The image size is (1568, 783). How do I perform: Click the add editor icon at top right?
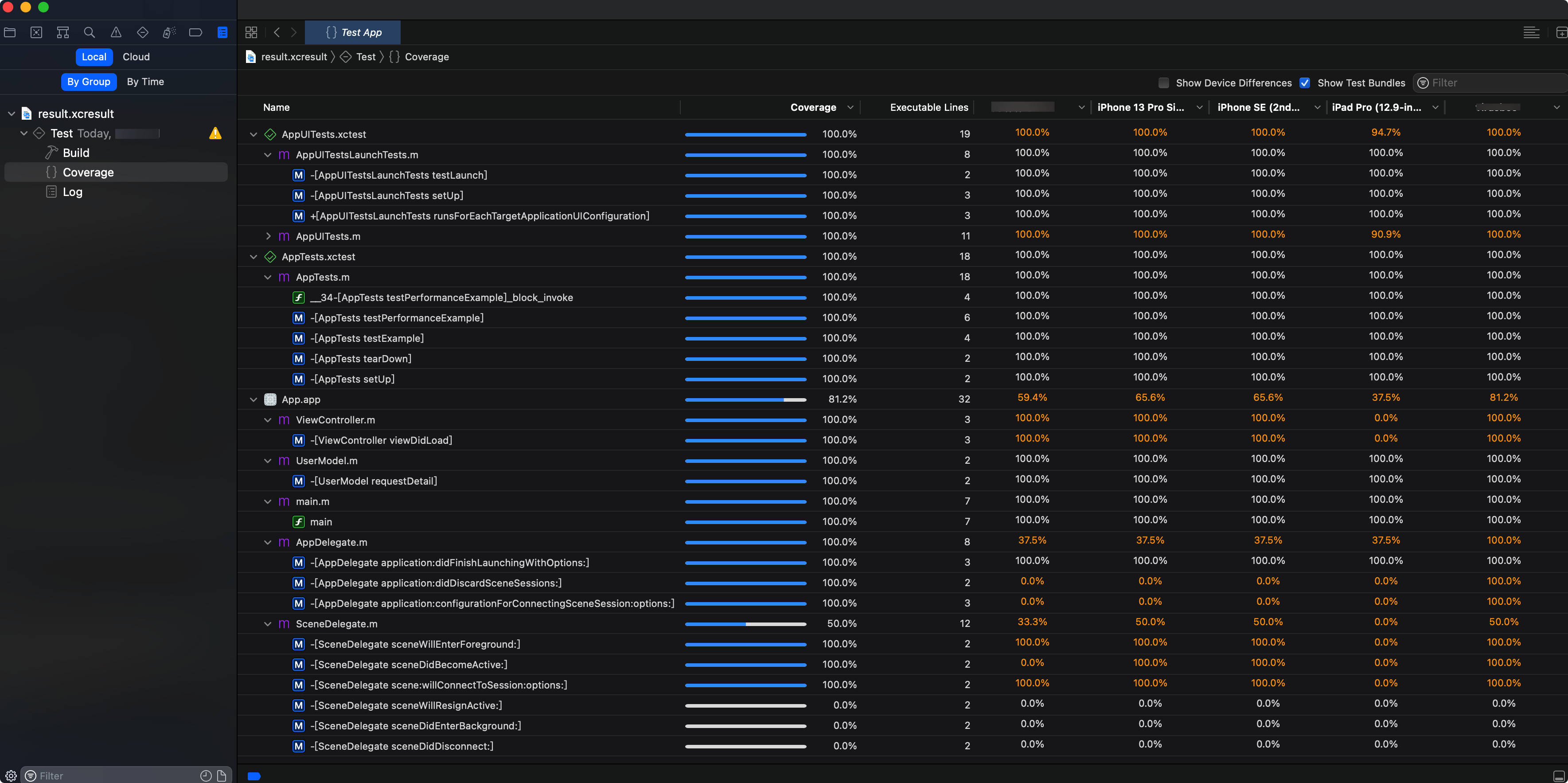(1561, 32)
